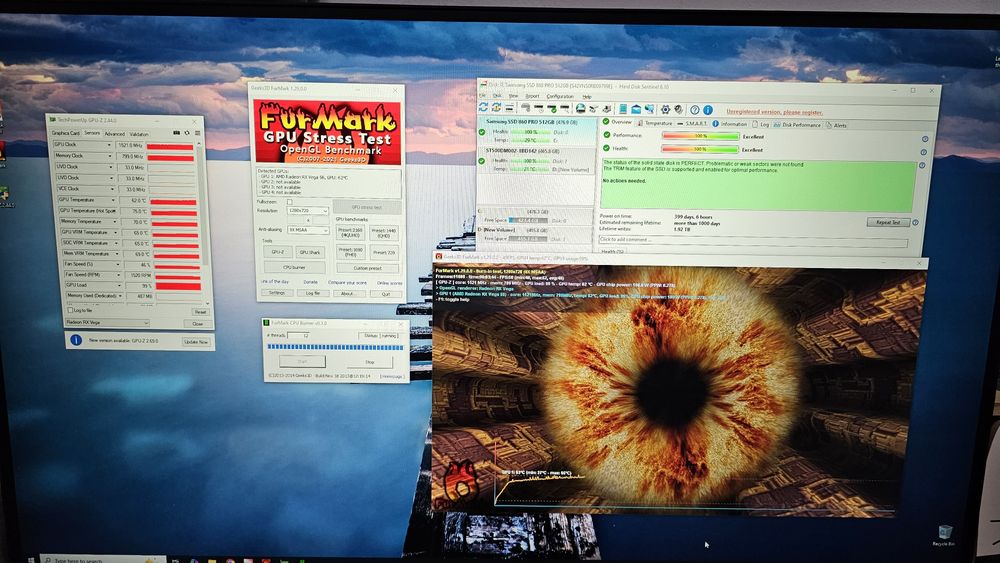Select the ST500DM002 disk entry in disk list
The image size is (1000, 563).
pos(536,160)
